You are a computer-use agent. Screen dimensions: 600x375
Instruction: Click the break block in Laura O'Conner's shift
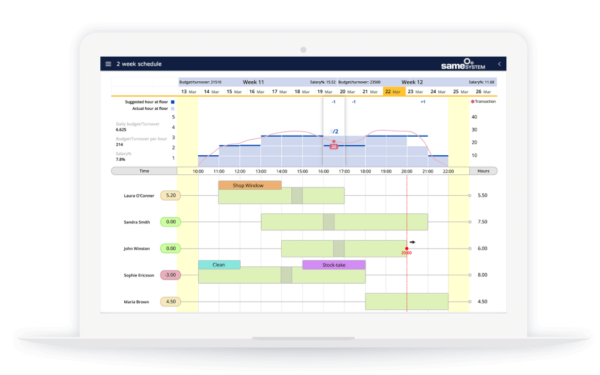[297, 196]
